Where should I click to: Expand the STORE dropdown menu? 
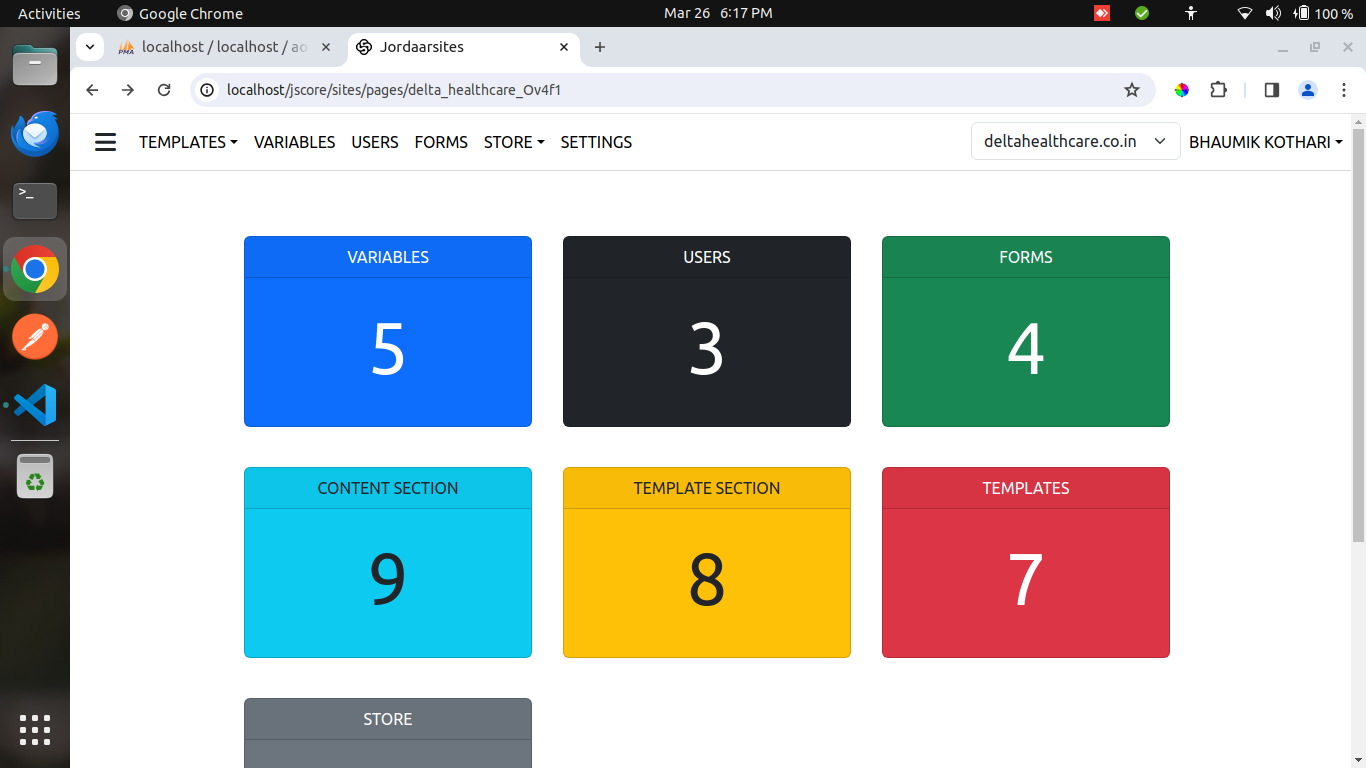point(513,142)
